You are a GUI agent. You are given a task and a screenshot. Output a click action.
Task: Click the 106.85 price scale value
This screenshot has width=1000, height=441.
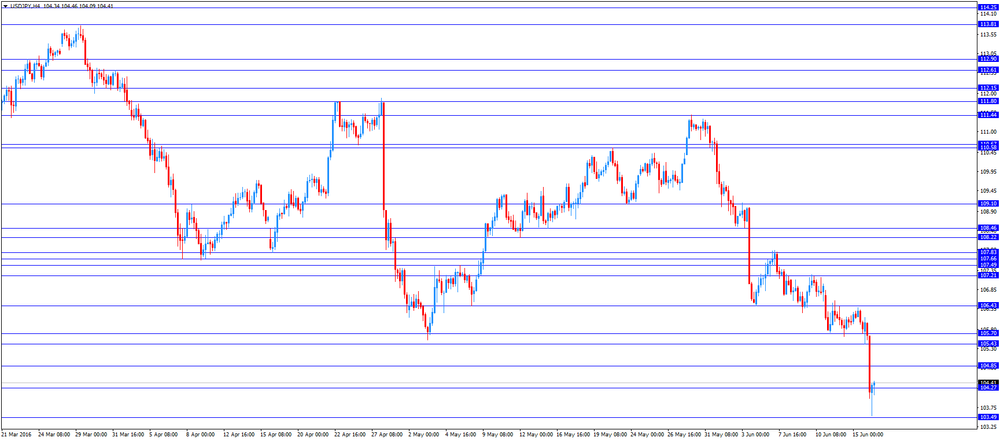[988, 290]
